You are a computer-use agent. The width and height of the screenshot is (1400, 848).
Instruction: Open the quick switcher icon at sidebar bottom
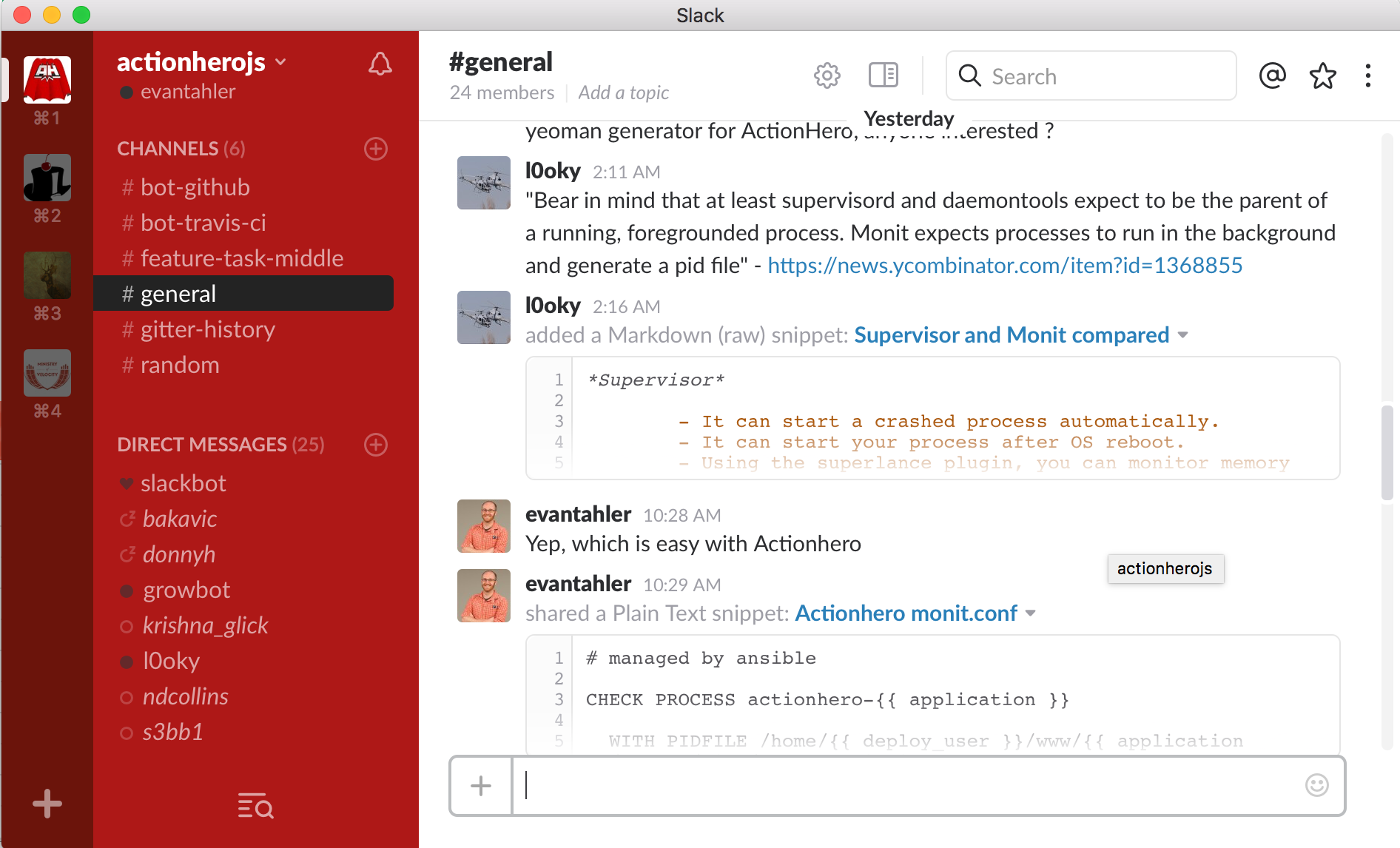(255, 805)
